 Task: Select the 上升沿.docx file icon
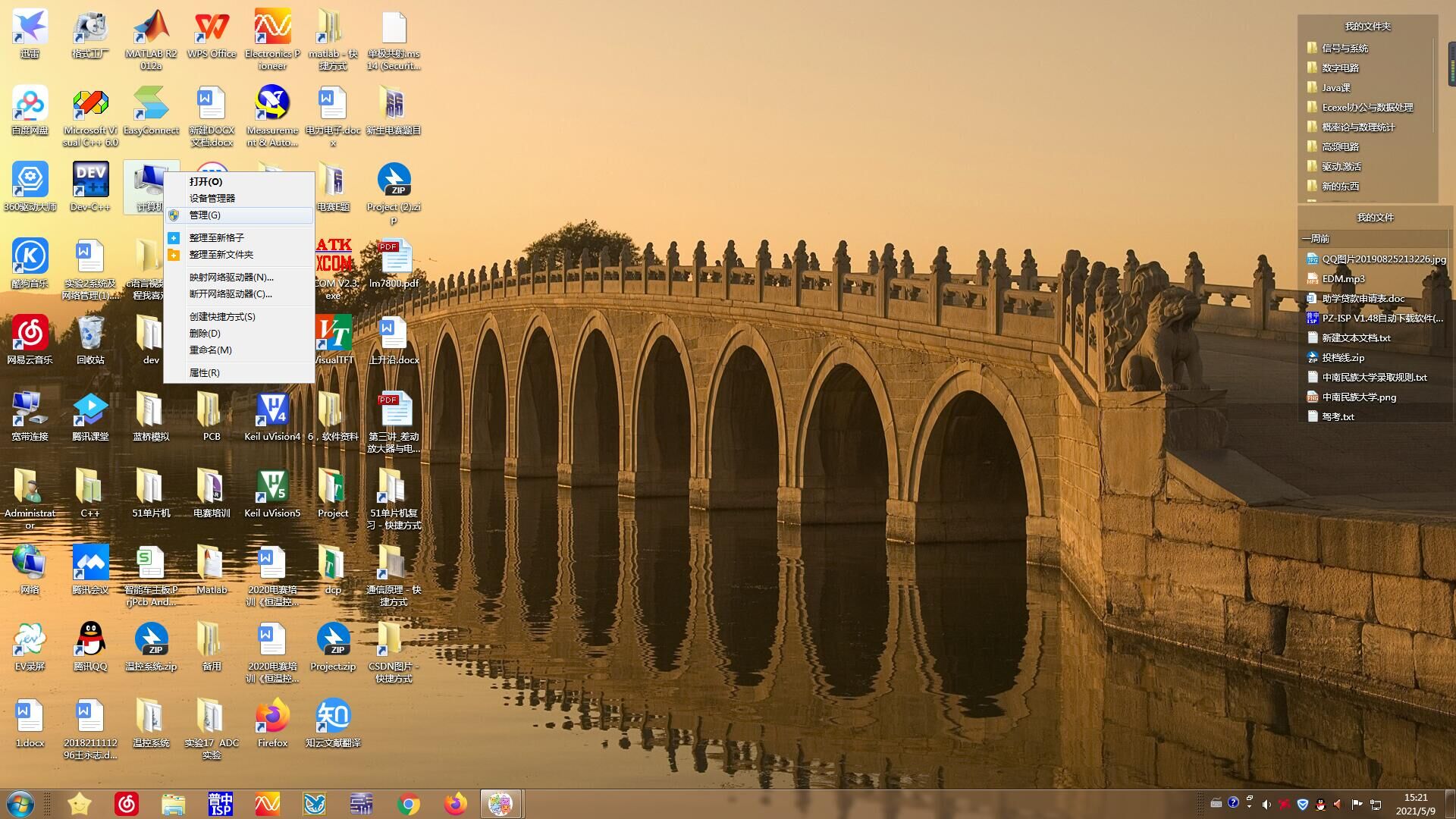click(394, 340)
